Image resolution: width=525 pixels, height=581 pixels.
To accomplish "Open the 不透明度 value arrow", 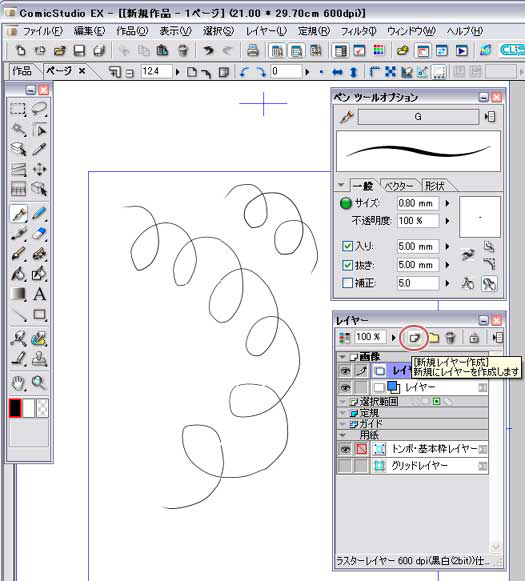I will coord(447,221).
